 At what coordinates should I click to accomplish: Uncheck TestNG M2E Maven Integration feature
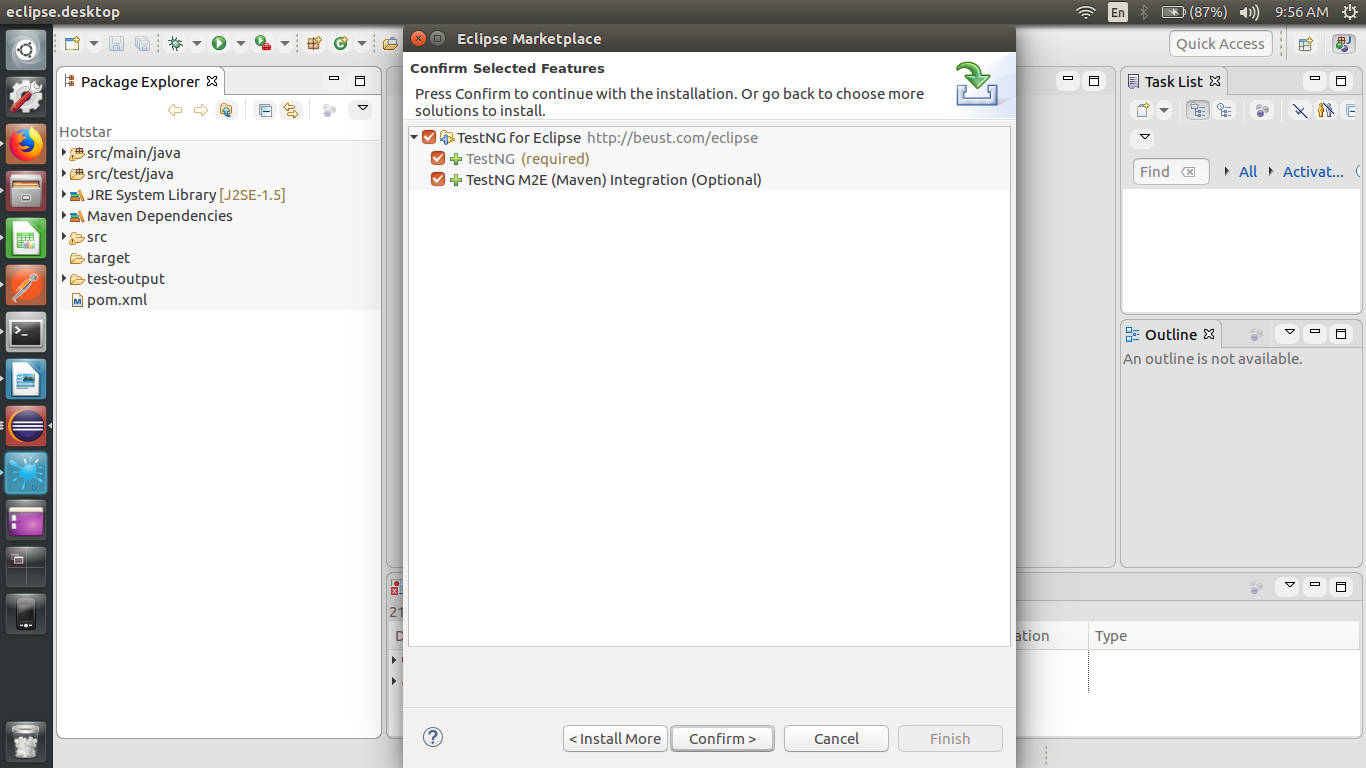[438, 179]
